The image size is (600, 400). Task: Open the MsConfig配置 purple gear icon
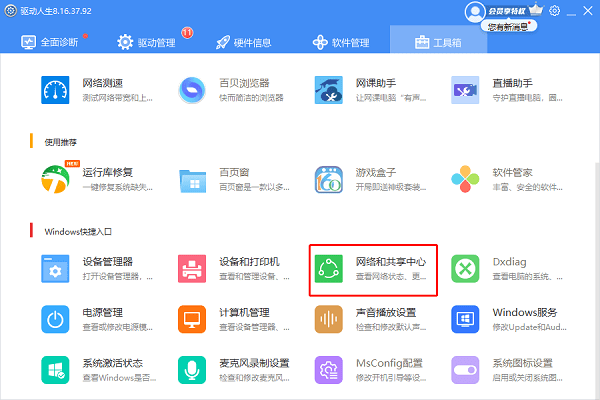(x=329, y=370)
